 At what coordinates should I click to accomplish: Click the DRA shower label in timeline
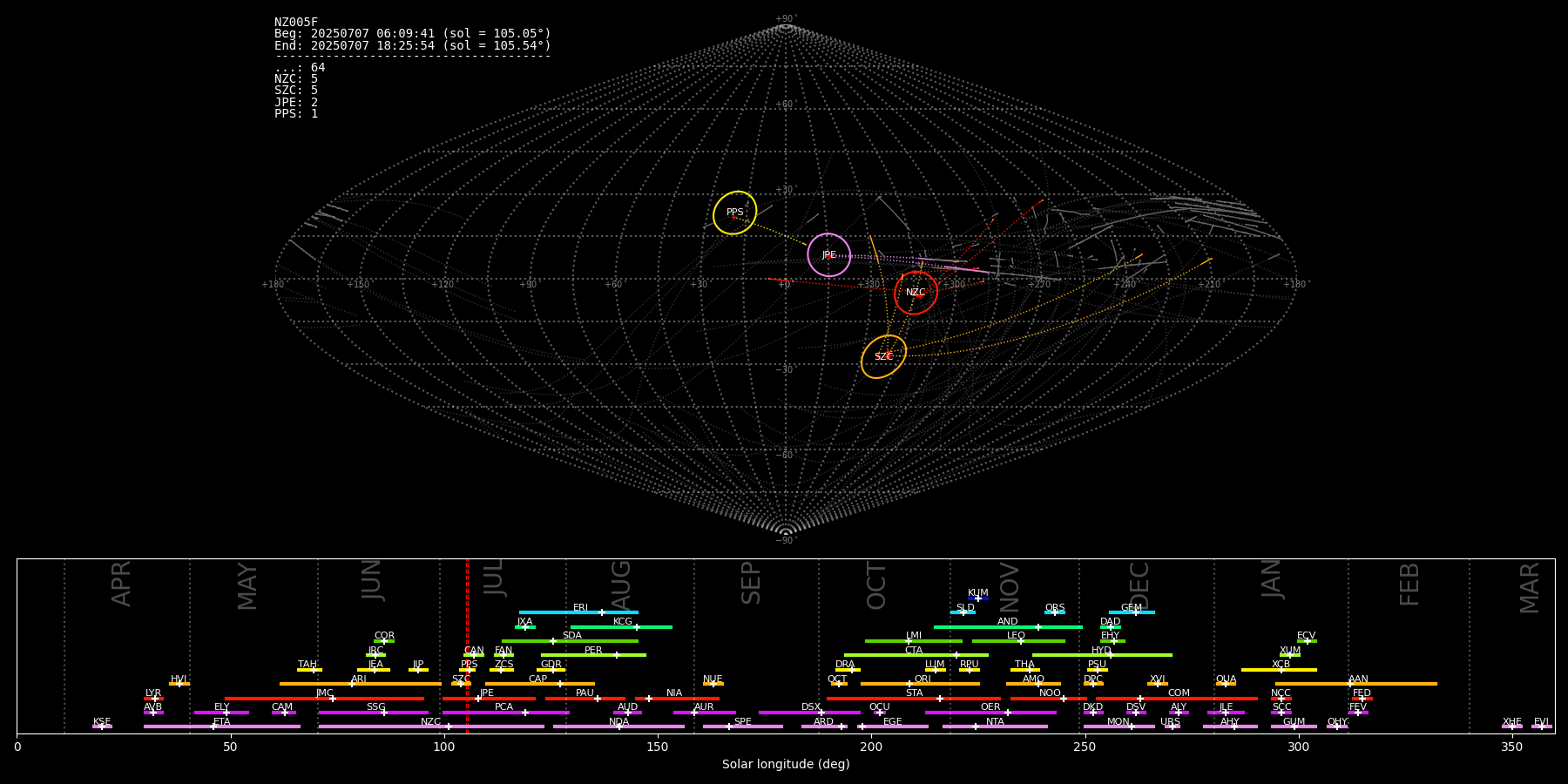(845, 665)
